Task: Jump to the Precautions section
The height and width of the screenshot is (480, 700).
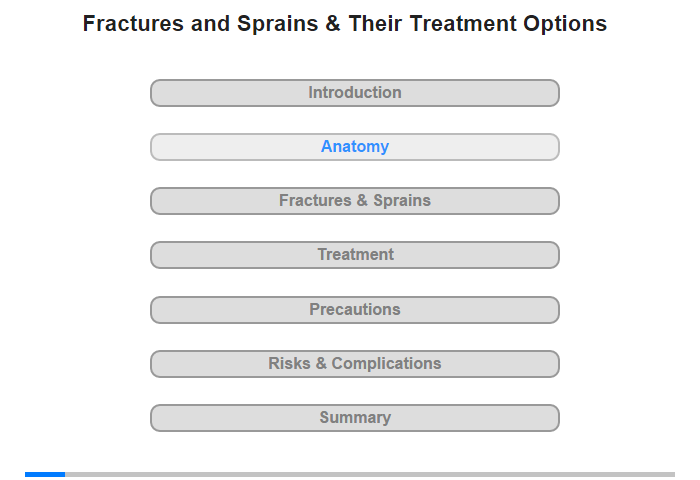Action: point(354,310)
